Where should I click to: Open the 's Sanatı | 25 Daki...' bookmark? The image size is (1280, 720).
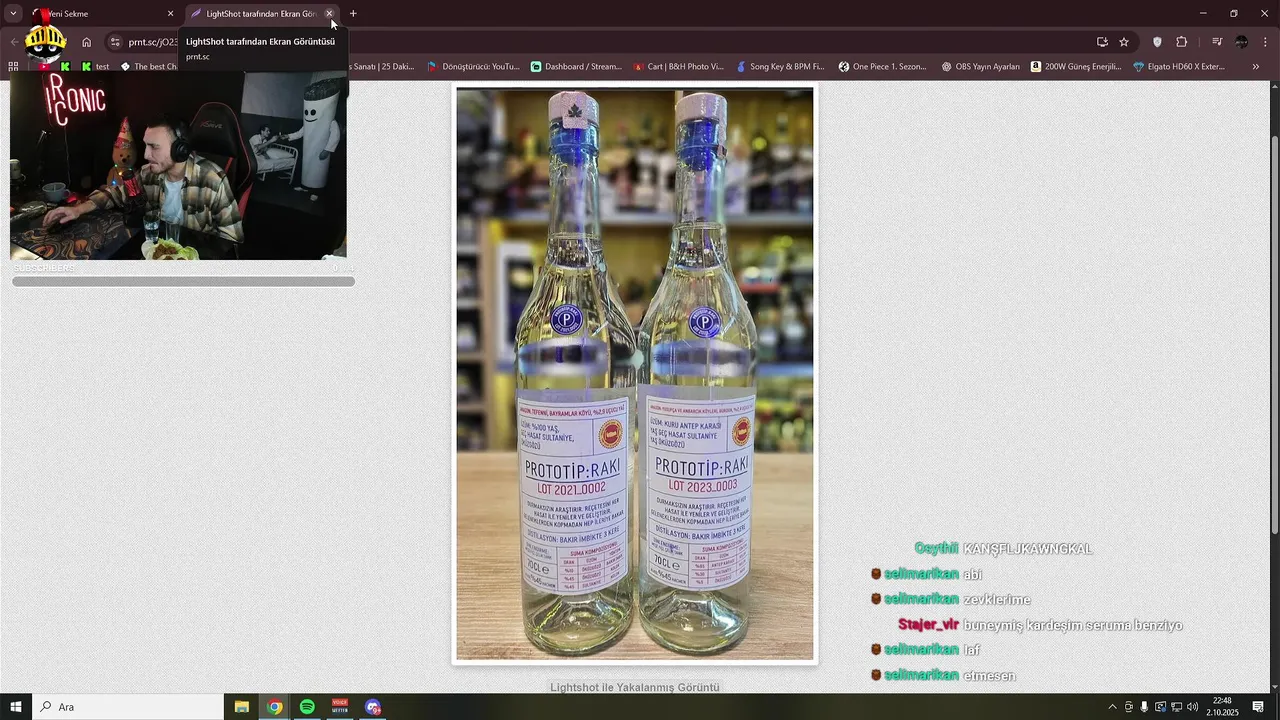coord(383,67)
